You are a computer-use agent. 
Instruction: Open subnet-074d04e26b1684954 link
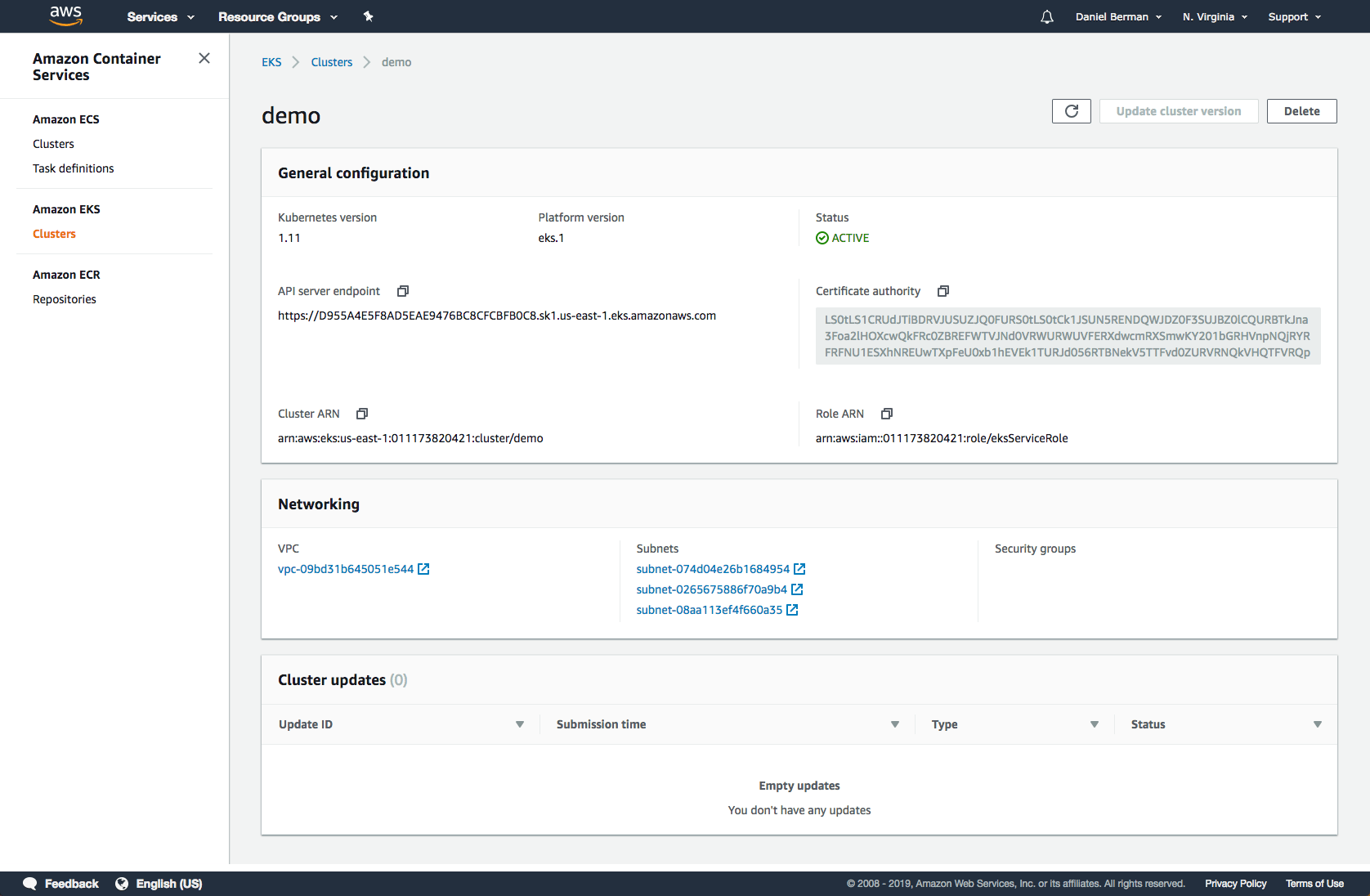click(x=713, y=569)
